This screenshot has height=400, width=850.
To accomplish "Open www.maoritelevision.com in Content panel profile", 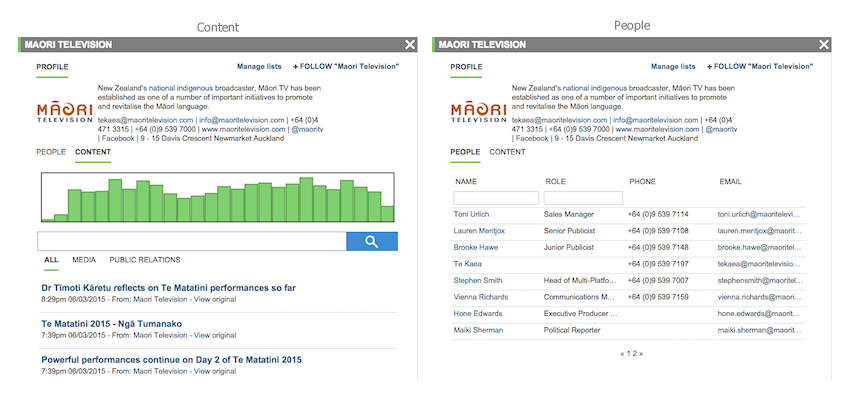I will [x=243, y=130].
